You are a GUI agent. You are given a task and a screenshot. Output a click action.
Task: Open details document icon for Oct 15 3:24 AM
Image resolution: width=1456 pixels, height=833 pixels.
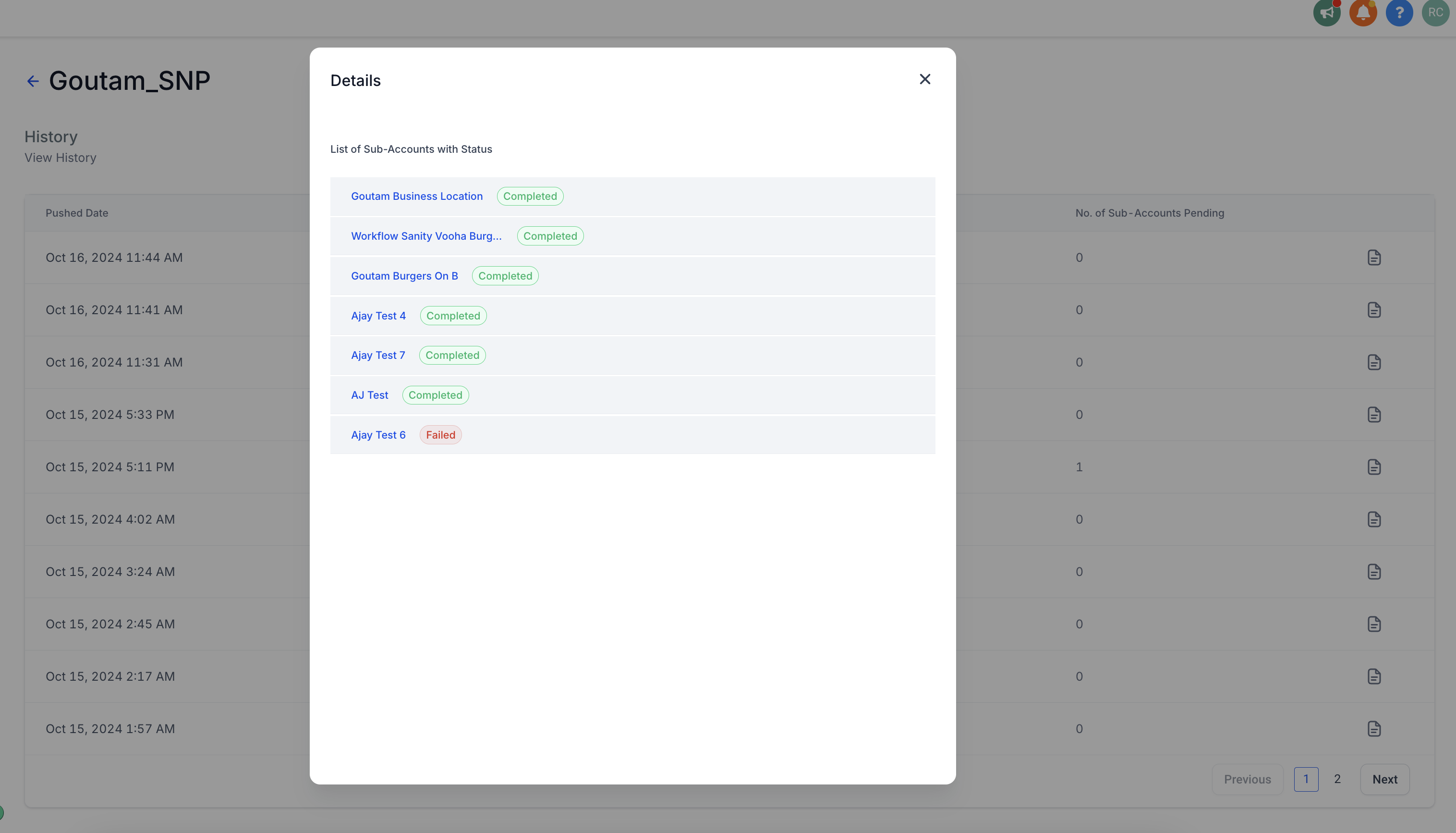(1374, 572)
